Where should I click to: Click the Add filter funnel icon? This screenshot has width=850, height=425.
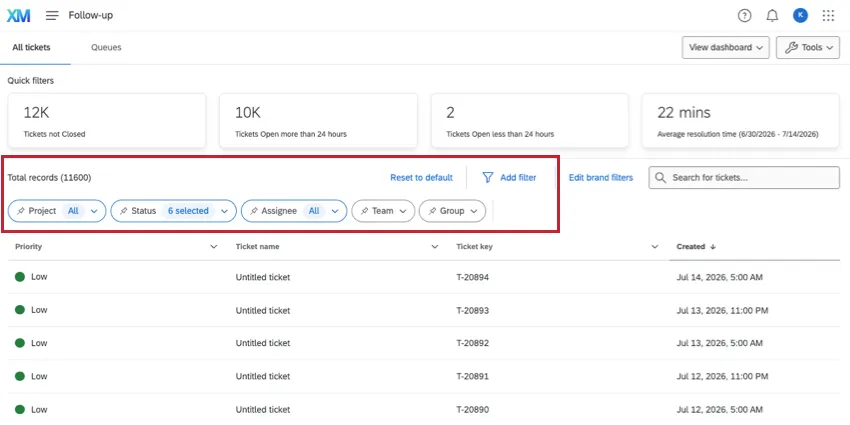click(x=488, y=177)
